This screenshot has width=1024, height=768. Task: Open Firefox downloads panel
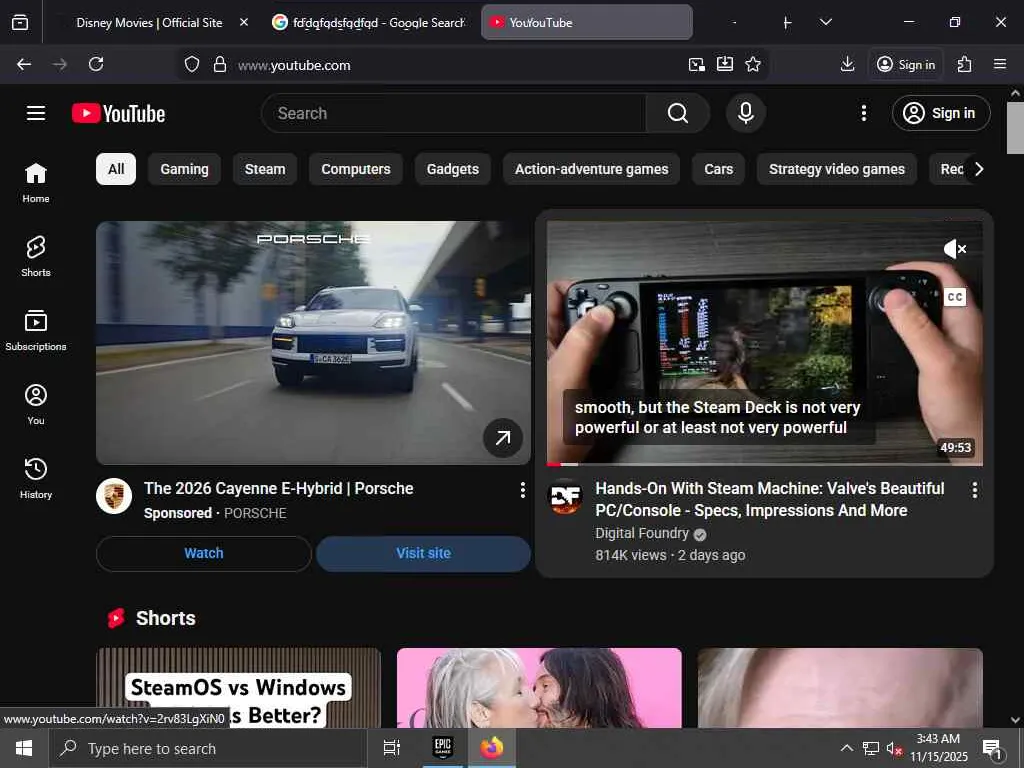(847, 64)
